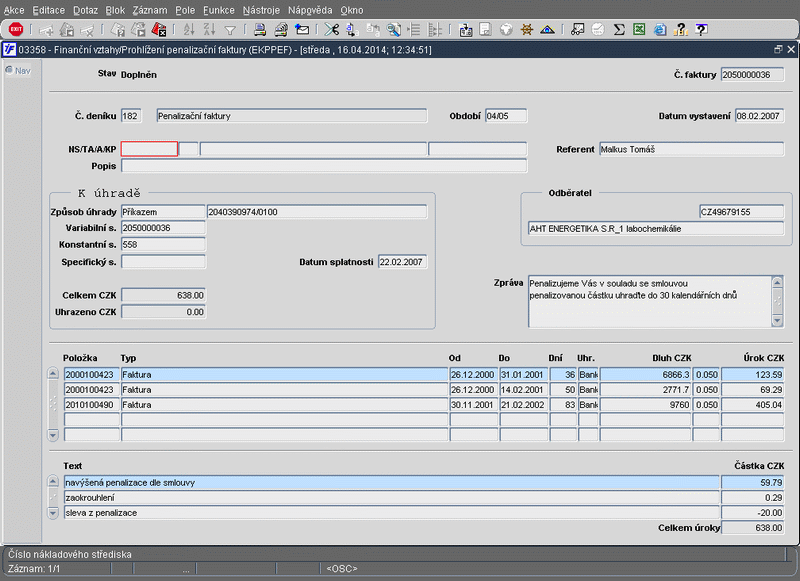
Task: Click the print icon in toolbar
Action: point(259,30)
